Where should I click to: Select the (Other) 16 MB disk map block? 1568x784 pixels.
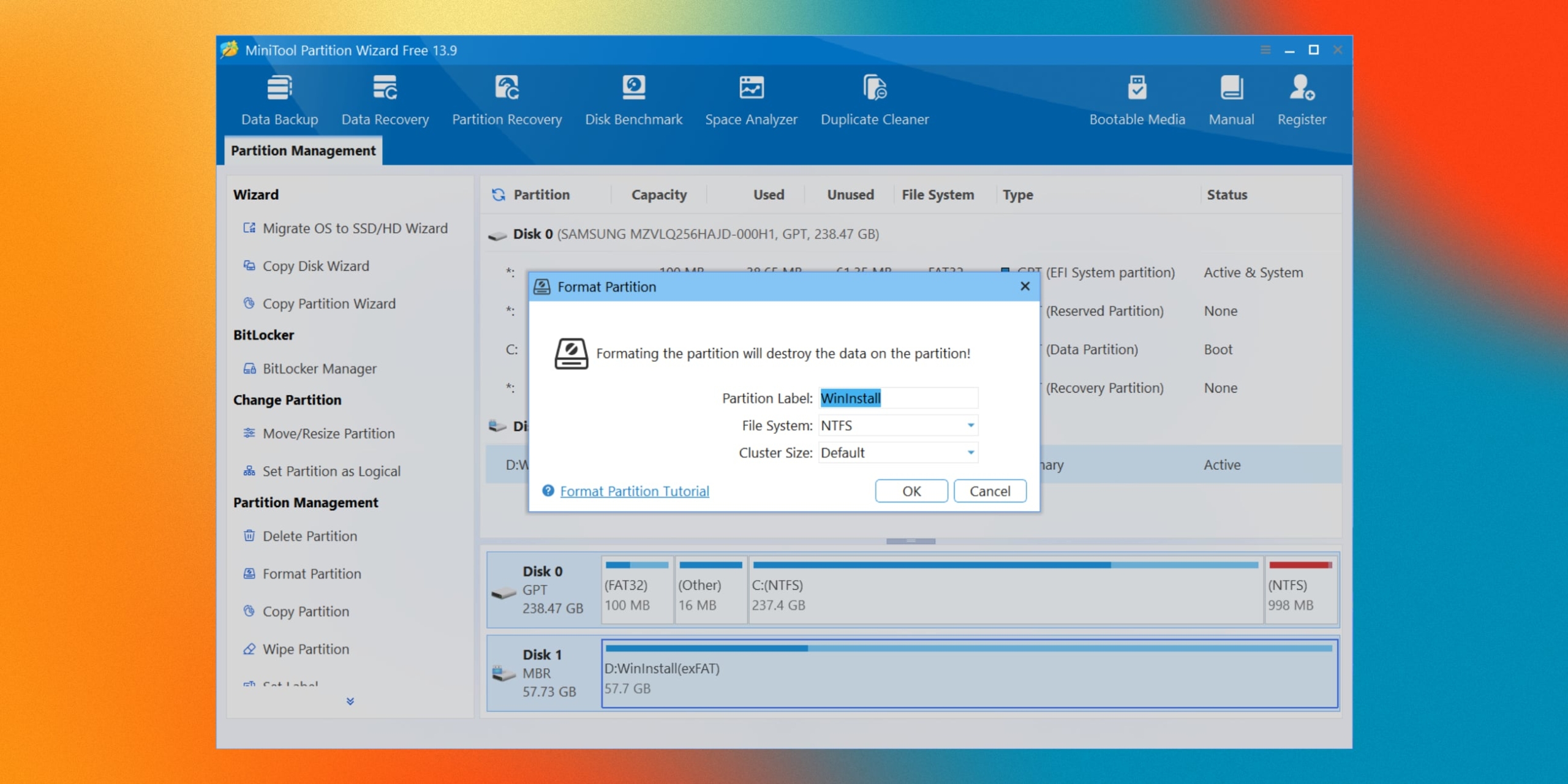pos(710,590)
